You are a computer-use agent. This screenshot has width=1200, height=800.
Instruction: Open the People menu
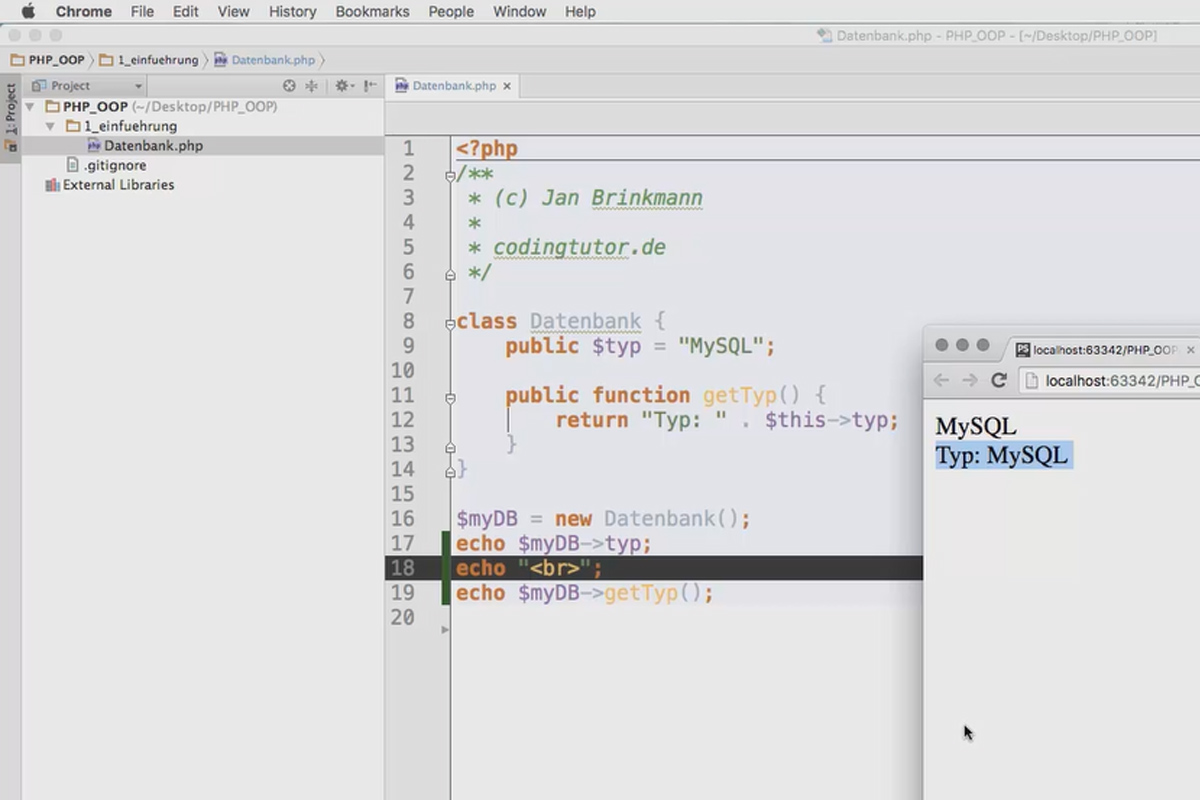click(x=451, y=12)
